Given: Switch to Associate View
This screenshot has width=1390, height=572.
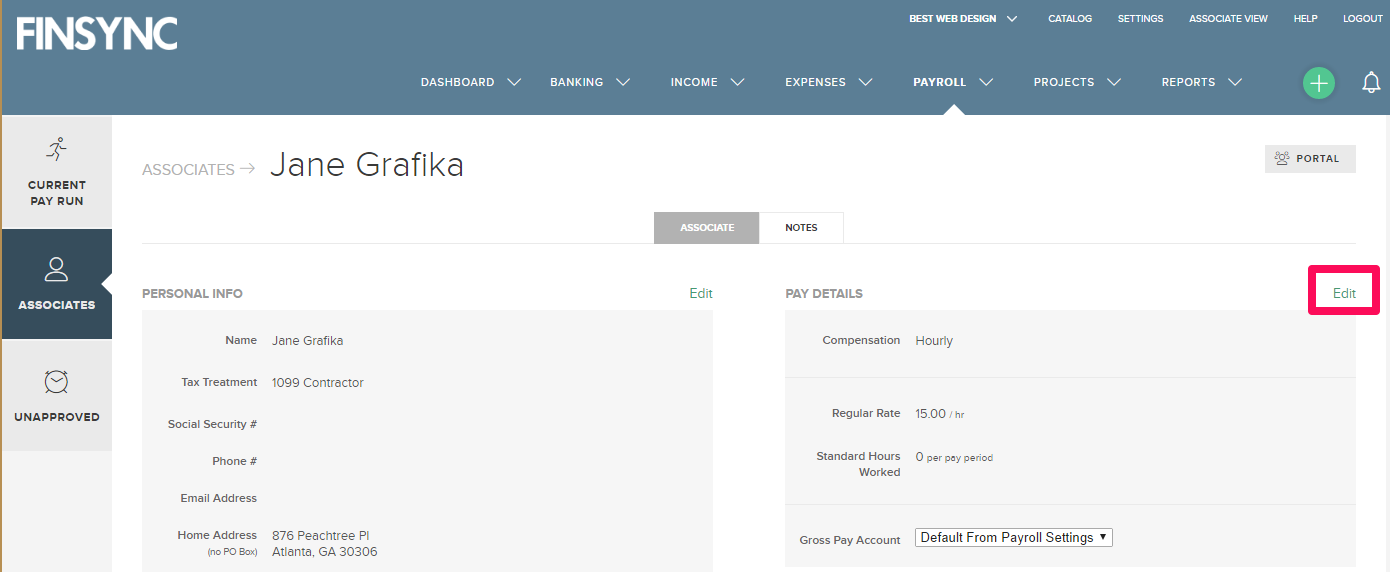Looking at the screenshot, I should coord(1228,19).
